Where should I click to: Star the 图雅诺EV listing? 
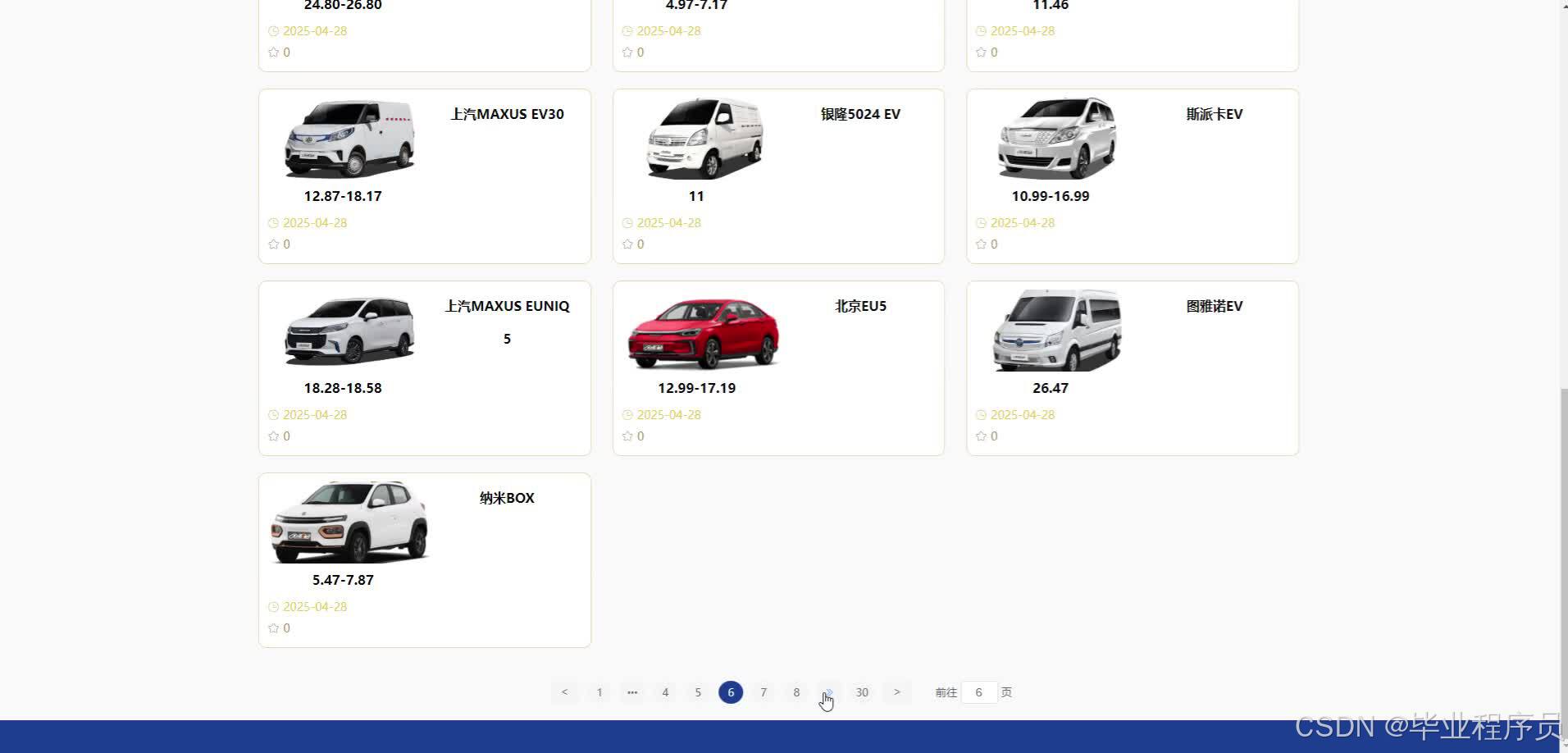981,436
